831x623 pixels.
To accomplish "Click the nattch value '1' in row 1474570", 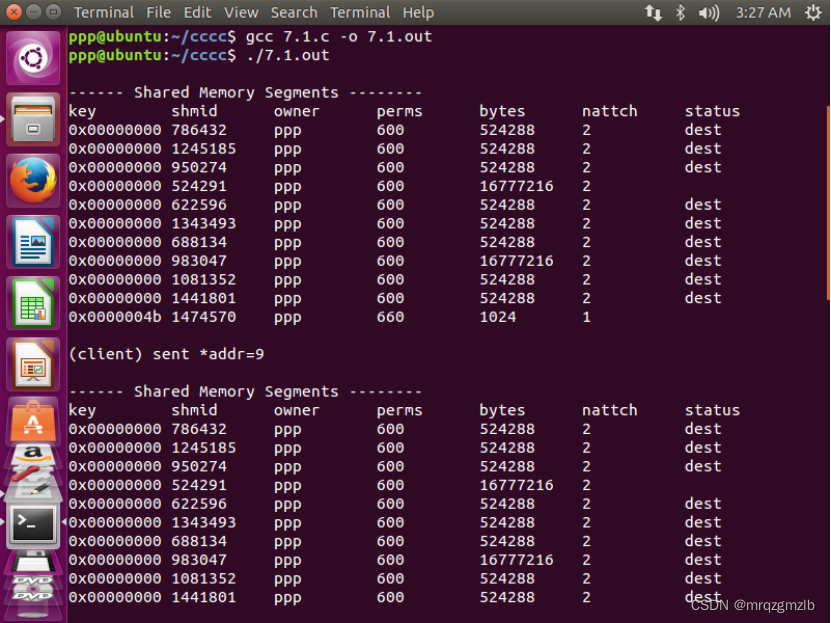I will click(x=586, y=317).
